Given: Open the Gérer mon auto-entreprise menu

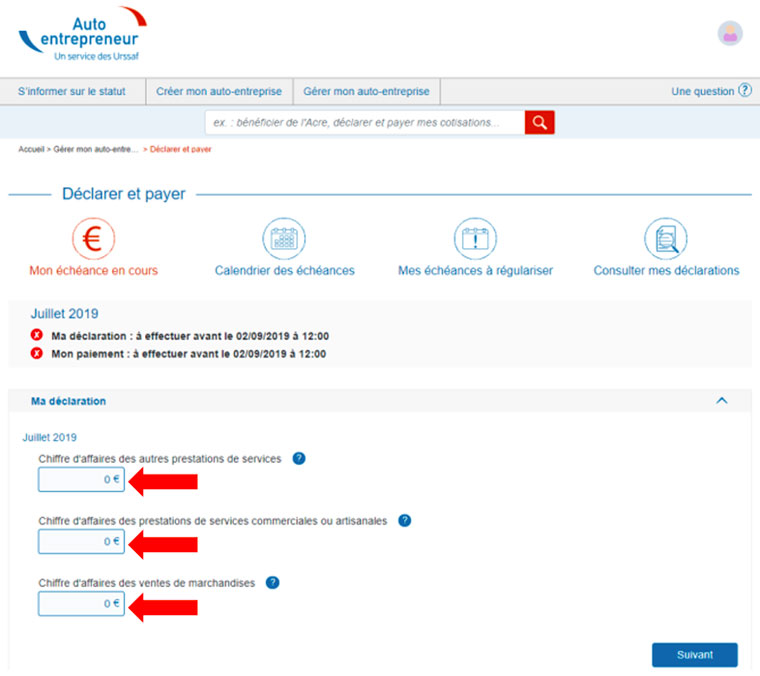Looking at the screenshot, I should point(366,91).
